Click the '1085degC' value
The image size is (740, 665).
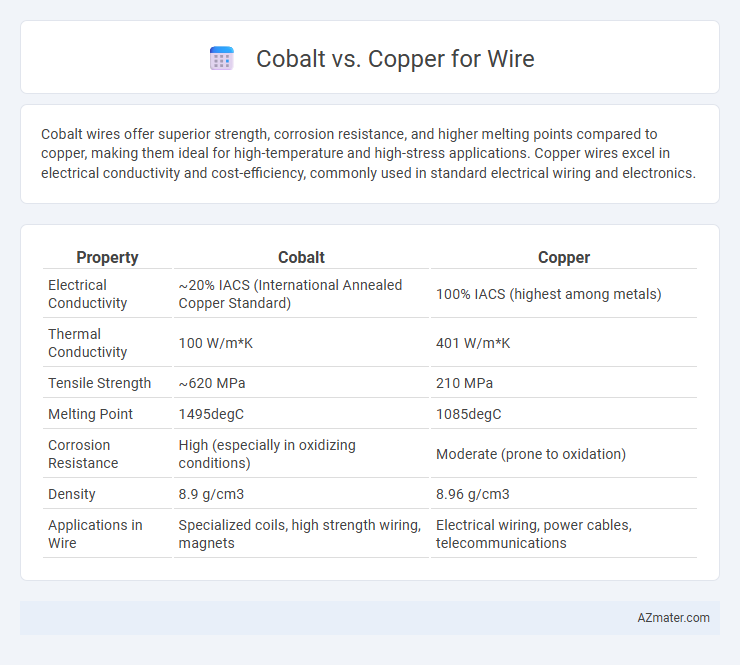pos(469,414)
